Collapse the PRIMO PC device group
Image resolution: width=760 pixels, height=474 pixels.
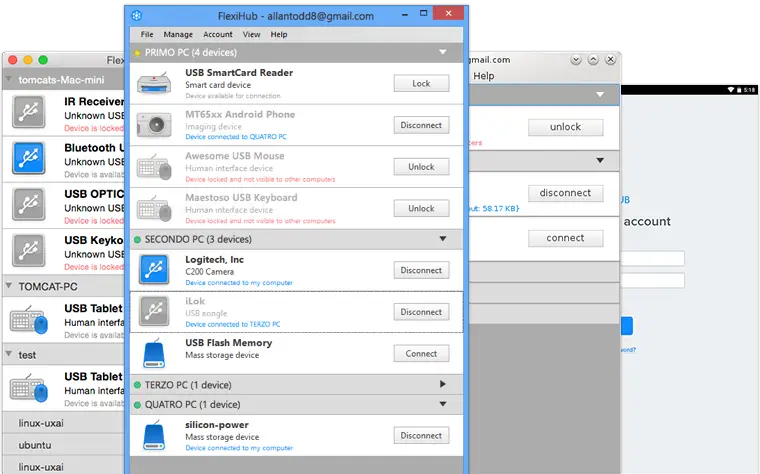tap(443, 52)
